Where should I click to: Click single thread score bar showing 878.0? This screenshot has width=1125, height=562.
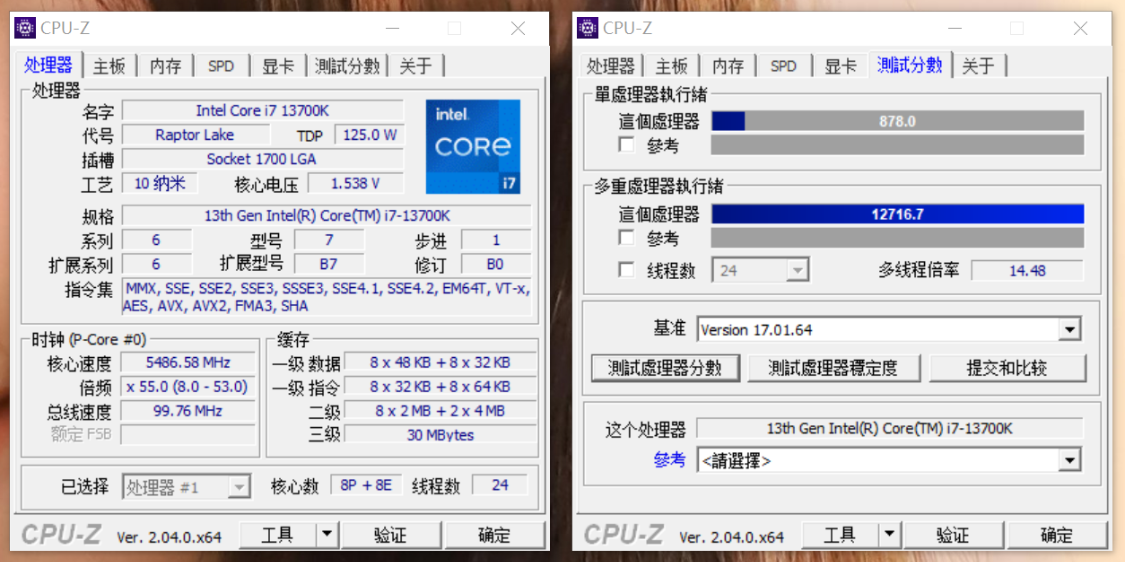898,121
